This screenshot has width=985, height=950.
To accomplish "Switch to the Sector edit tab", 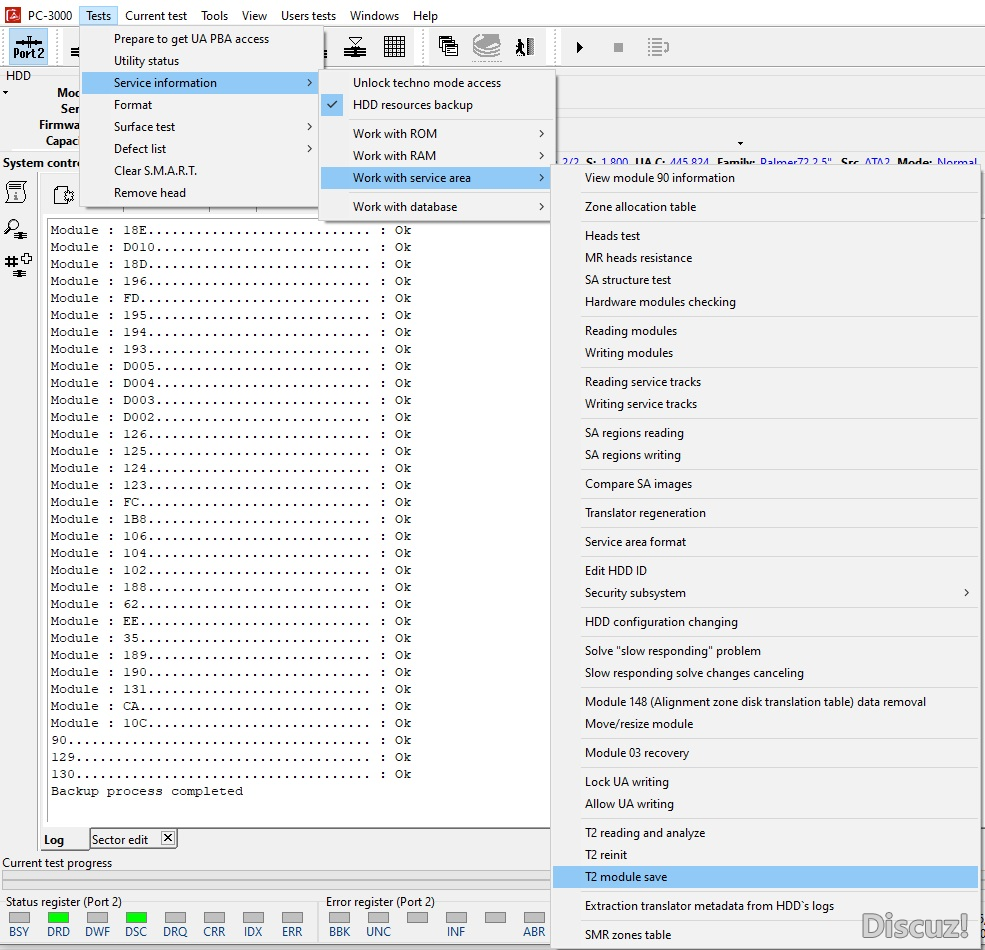I will click(x=120, y=839).
